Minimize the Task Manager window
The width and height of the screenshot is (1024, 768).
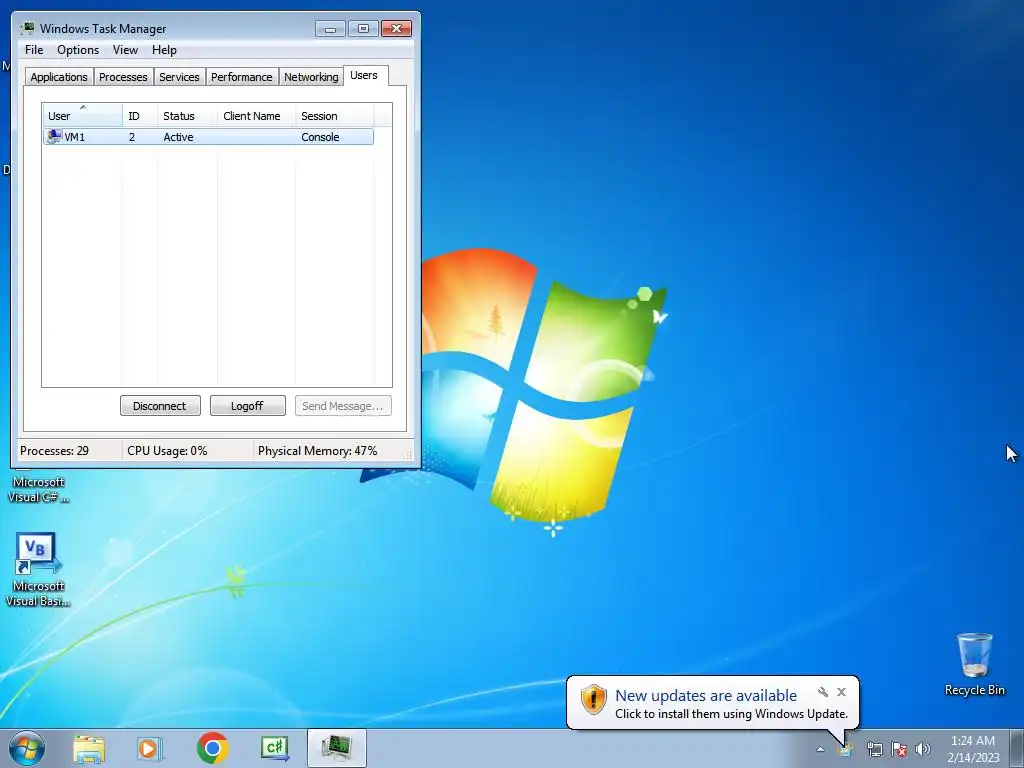[330, 28]
